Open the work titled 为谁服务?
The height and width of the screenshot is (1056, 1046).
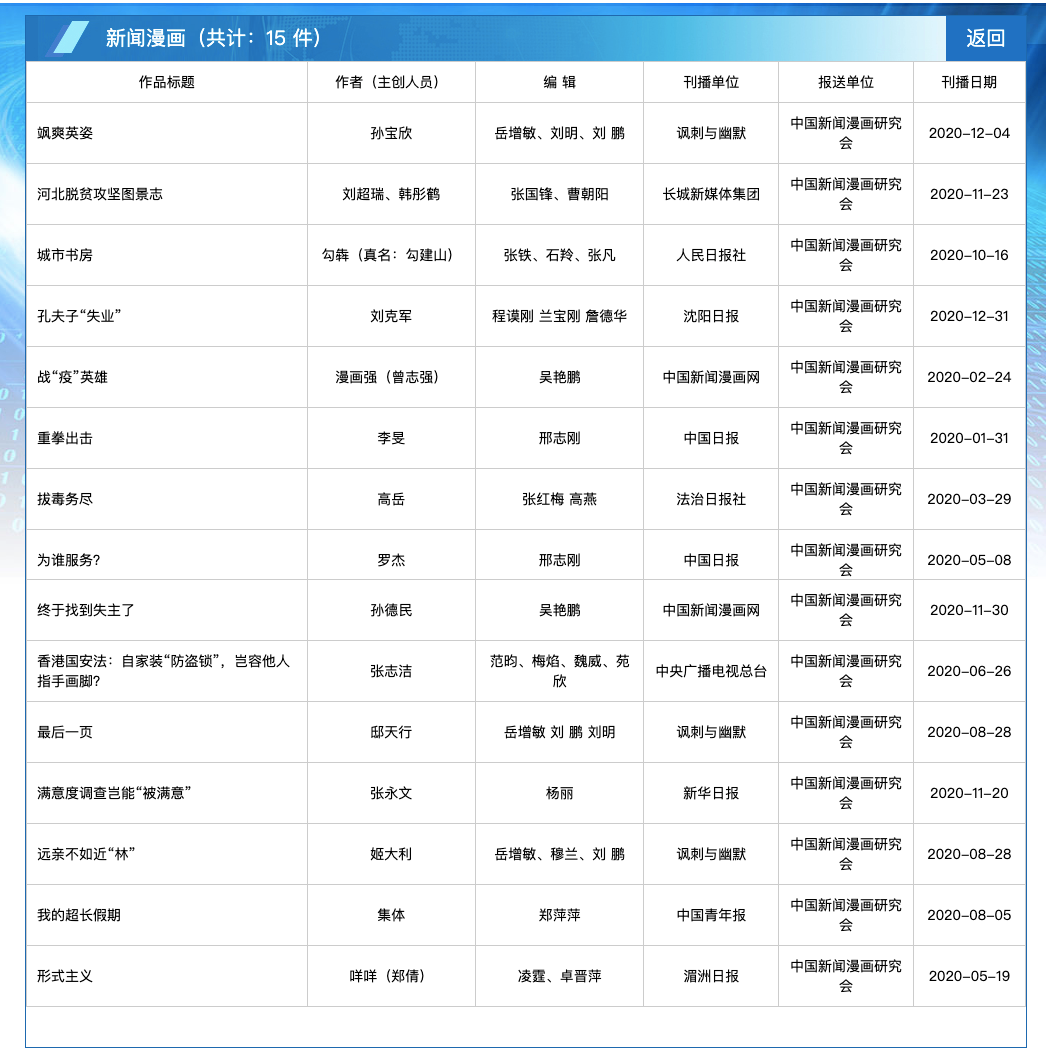[x=68, y=560]
